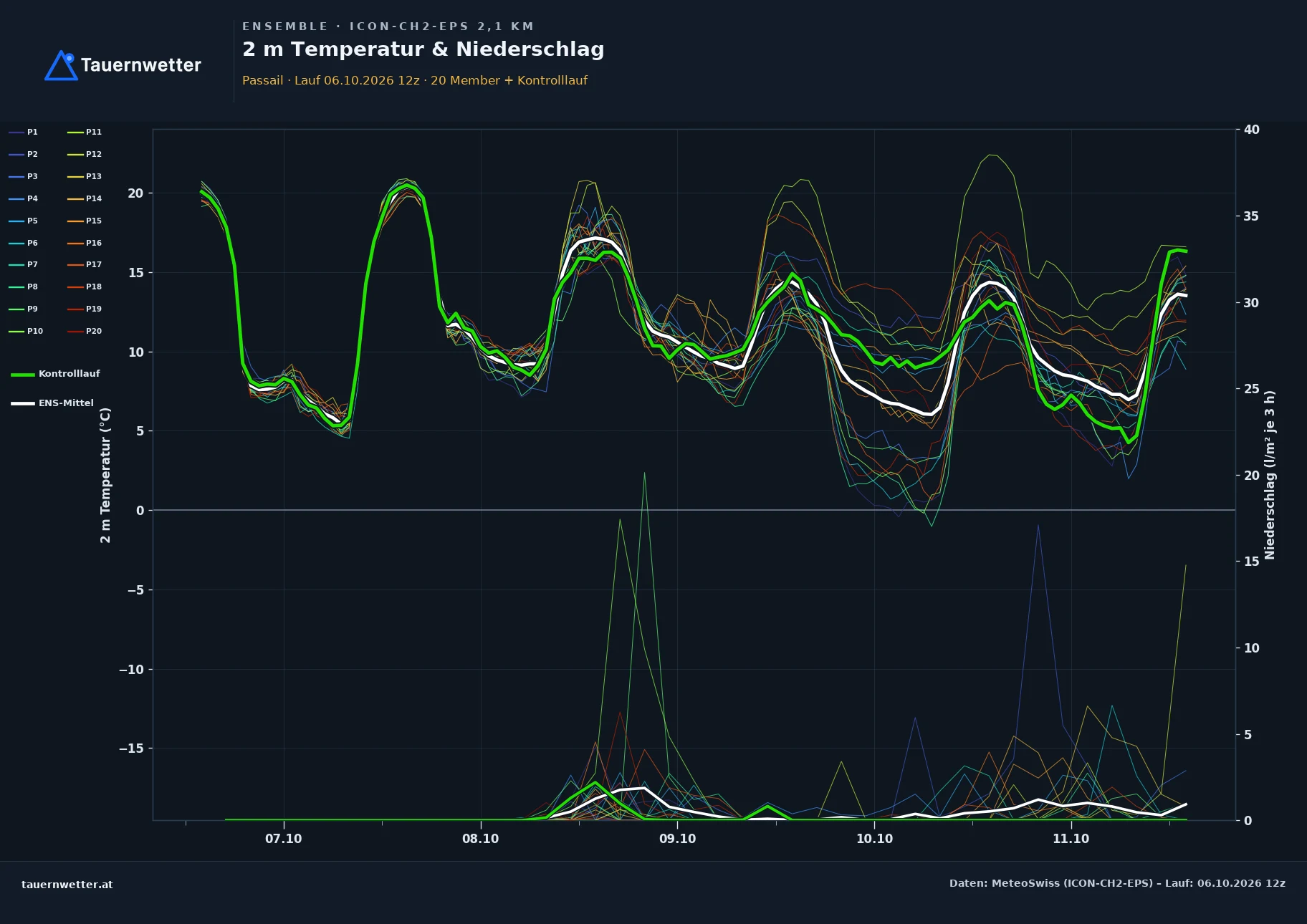Click the Passail run information line
The height and width of the screenshot is (924, 1307).
click(x=415, y=80)
